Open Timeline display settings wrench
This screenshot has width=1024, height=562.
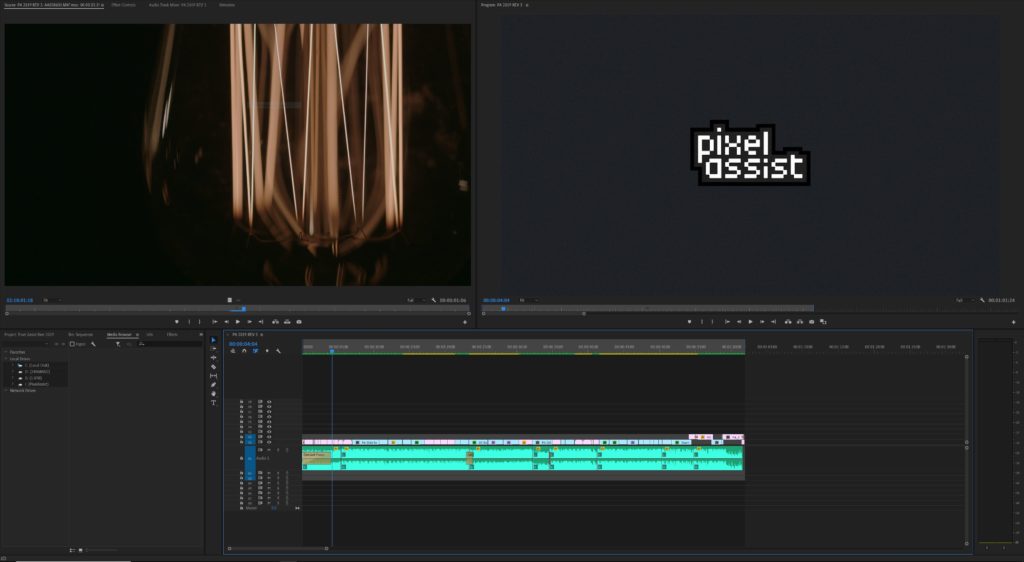(x=278, y=351)
